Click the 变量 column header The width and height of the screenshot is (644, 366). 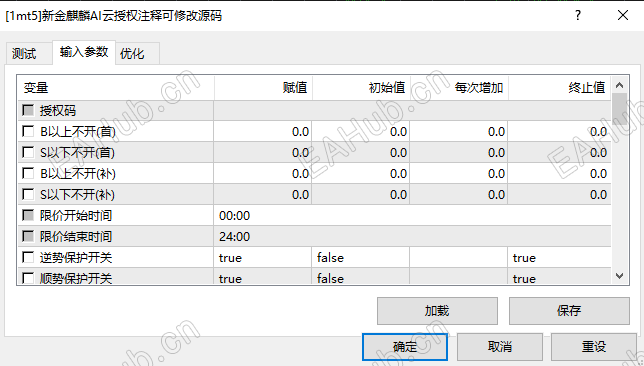tap(115, 87)
